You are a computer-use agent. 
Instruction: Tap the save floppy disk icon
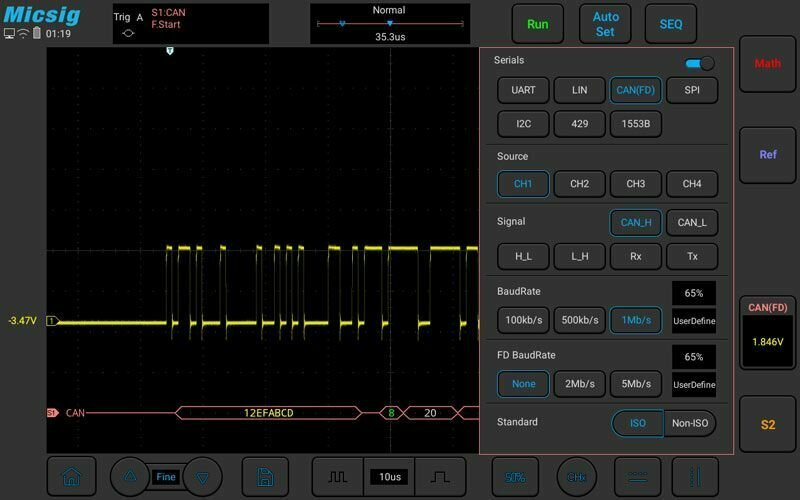pyautogui.click(x=265, y=477)
